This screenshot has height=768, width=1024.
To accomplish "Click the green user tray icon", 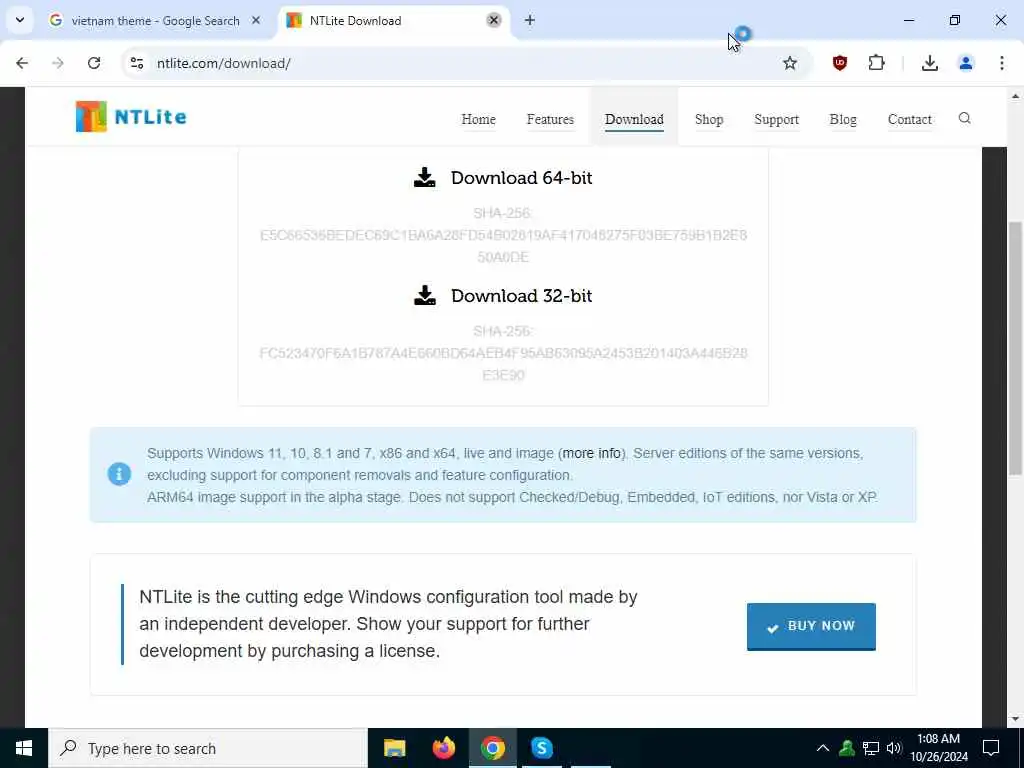I will (847, 748).
